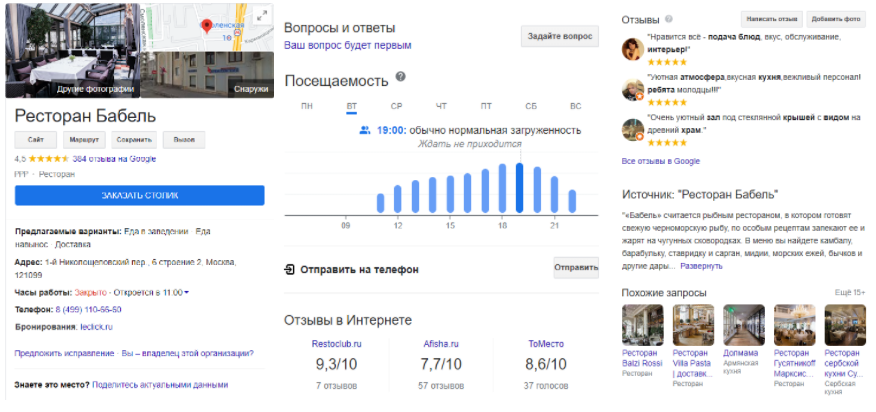The height and width of the screenshot is (412, 876).
Task: Click 'Написать отзыв' button
Action: (772, 18)
